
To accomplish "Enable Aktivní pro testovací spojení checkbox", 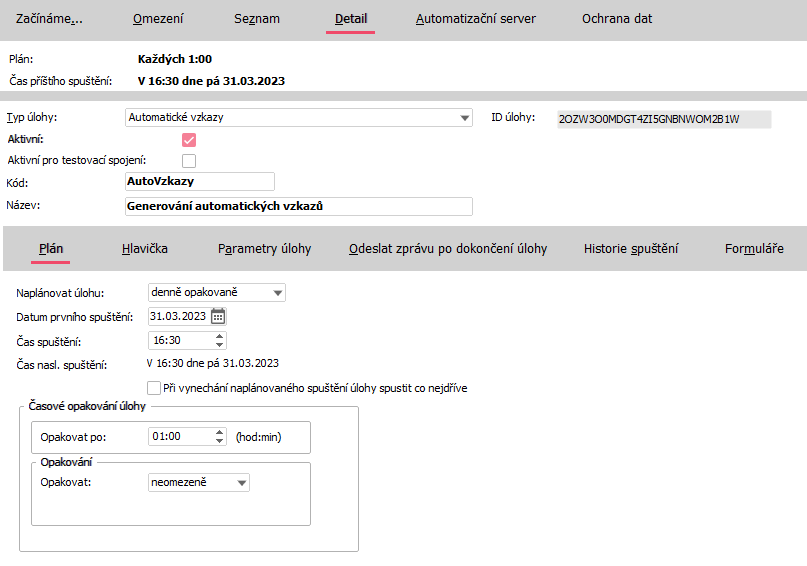I will click(188, 160).
